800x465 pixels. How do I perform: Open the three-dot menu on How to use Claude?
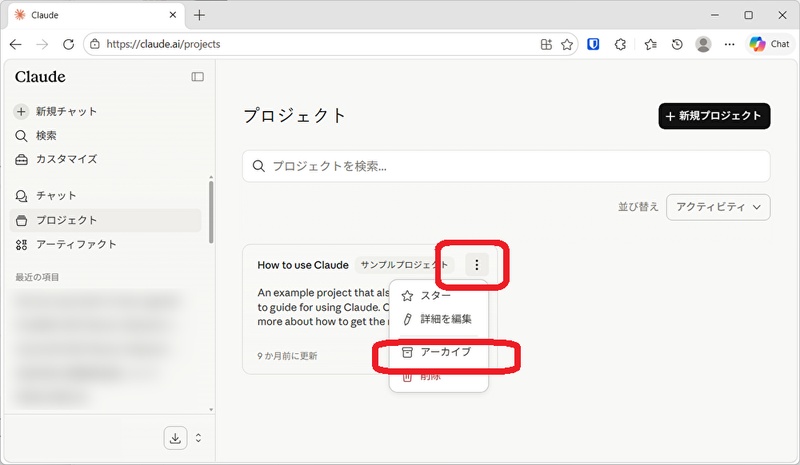click(x=477, y=264)
